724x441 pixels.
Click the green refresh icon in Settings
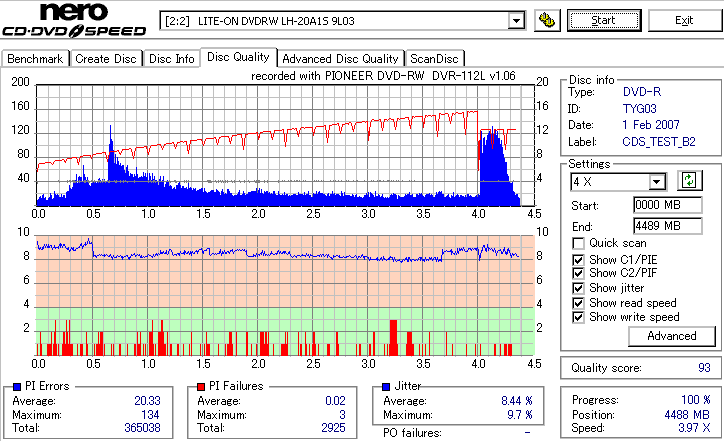point(689,181)
